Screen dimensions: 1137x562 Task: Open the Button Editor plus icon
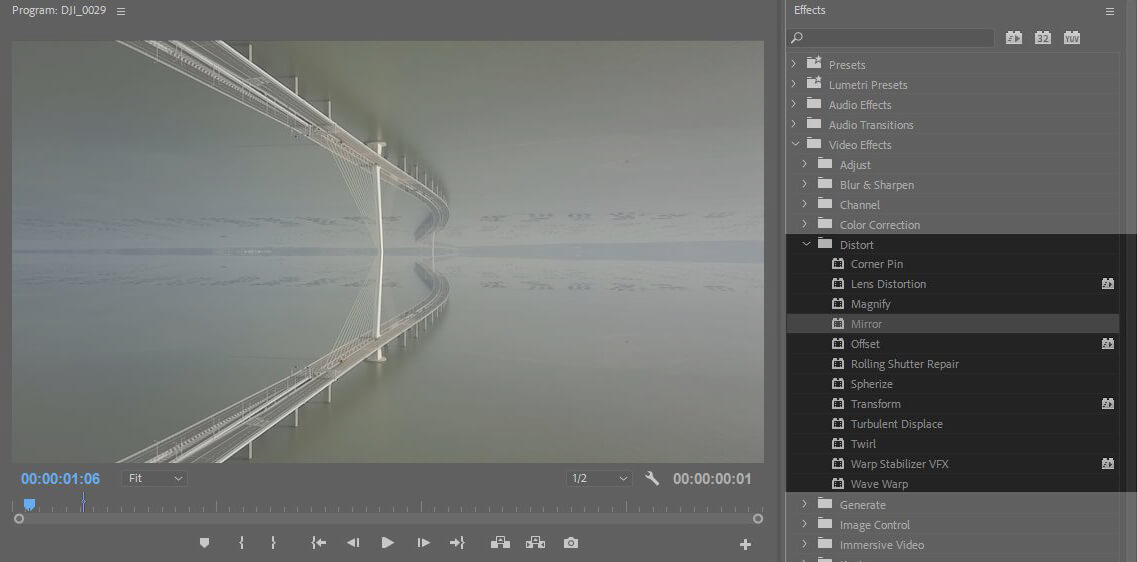pos(745,544)
